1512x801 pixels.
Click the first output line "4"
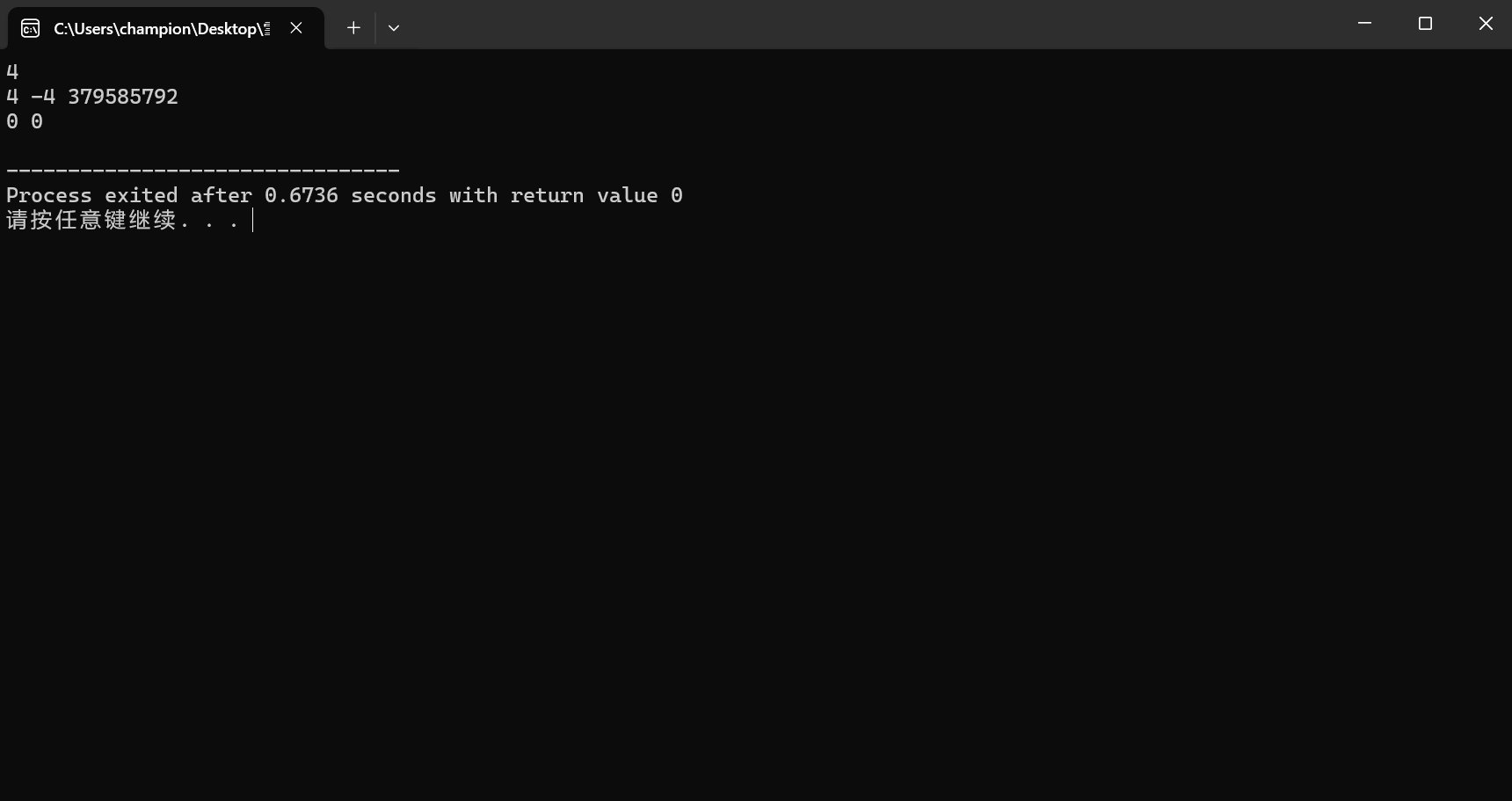pyautogui.click(x=12, y=72)
